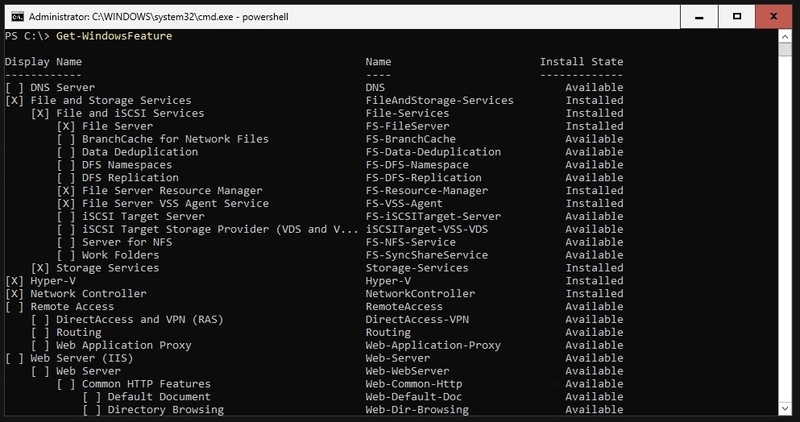Viewport: 800px width, 422px height.
Task: Maximize the Administrator cmd.exe window
Action: 737,17
